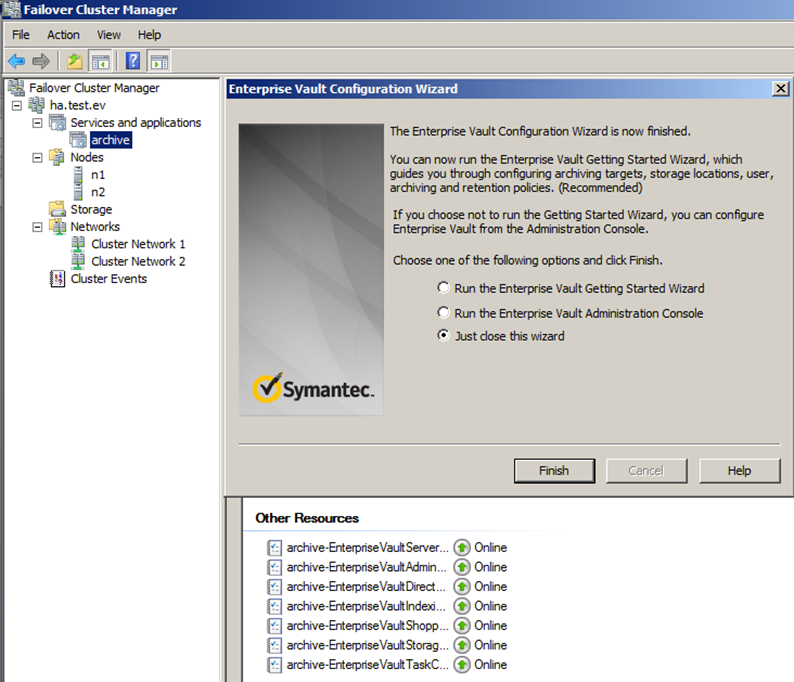Image resolution: width=794 pixels, height=682 pixels.
Task: Click the Networks folder icon
Action: coord(57,226)
